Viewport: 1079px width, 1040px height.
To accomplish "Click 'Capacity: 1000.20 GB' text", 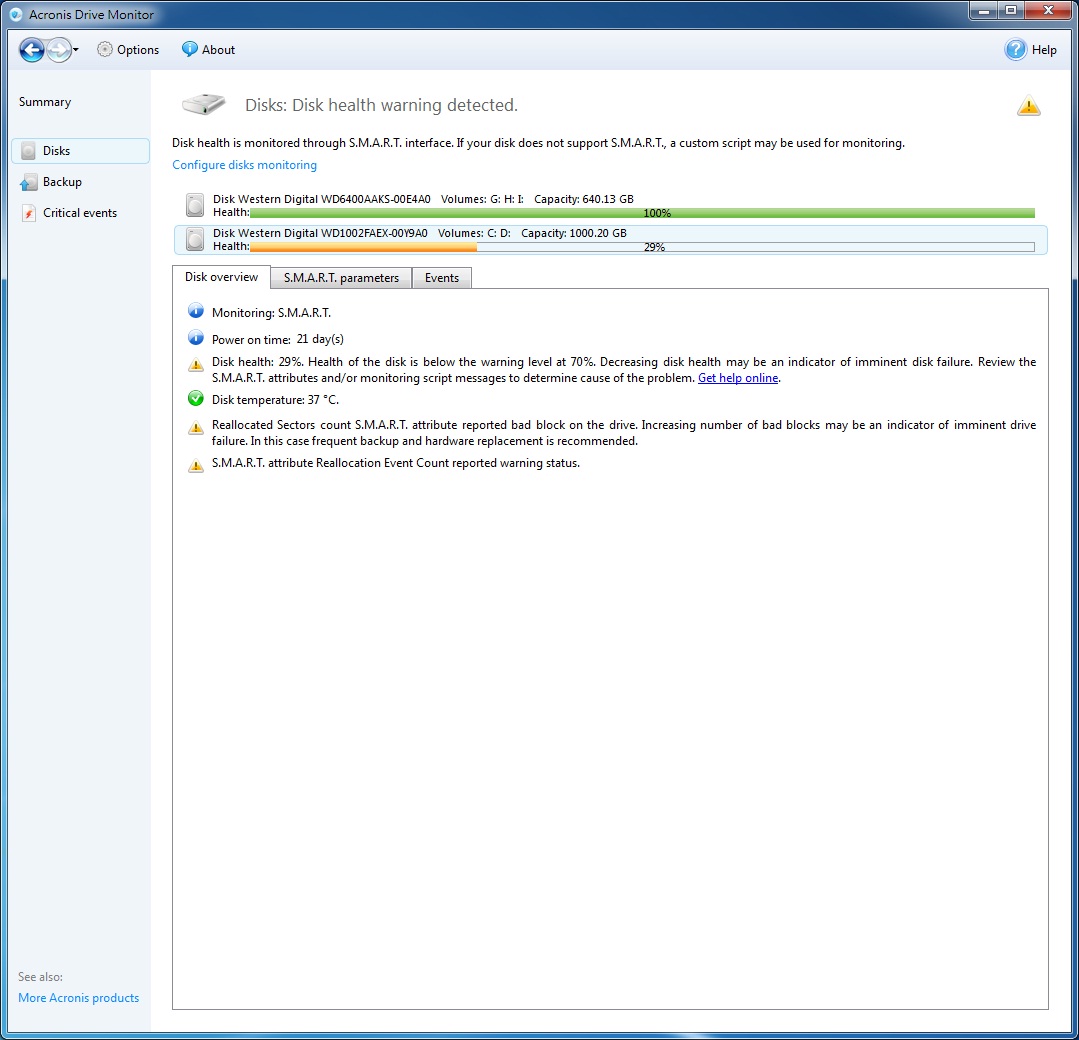I will pos(574,233).
